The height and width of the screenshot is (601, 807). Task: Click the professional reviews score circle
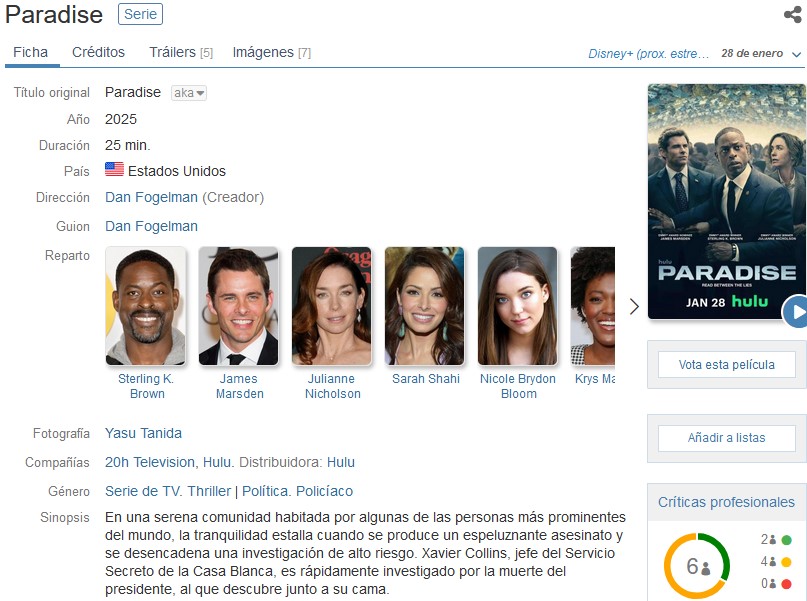[697, 566]
